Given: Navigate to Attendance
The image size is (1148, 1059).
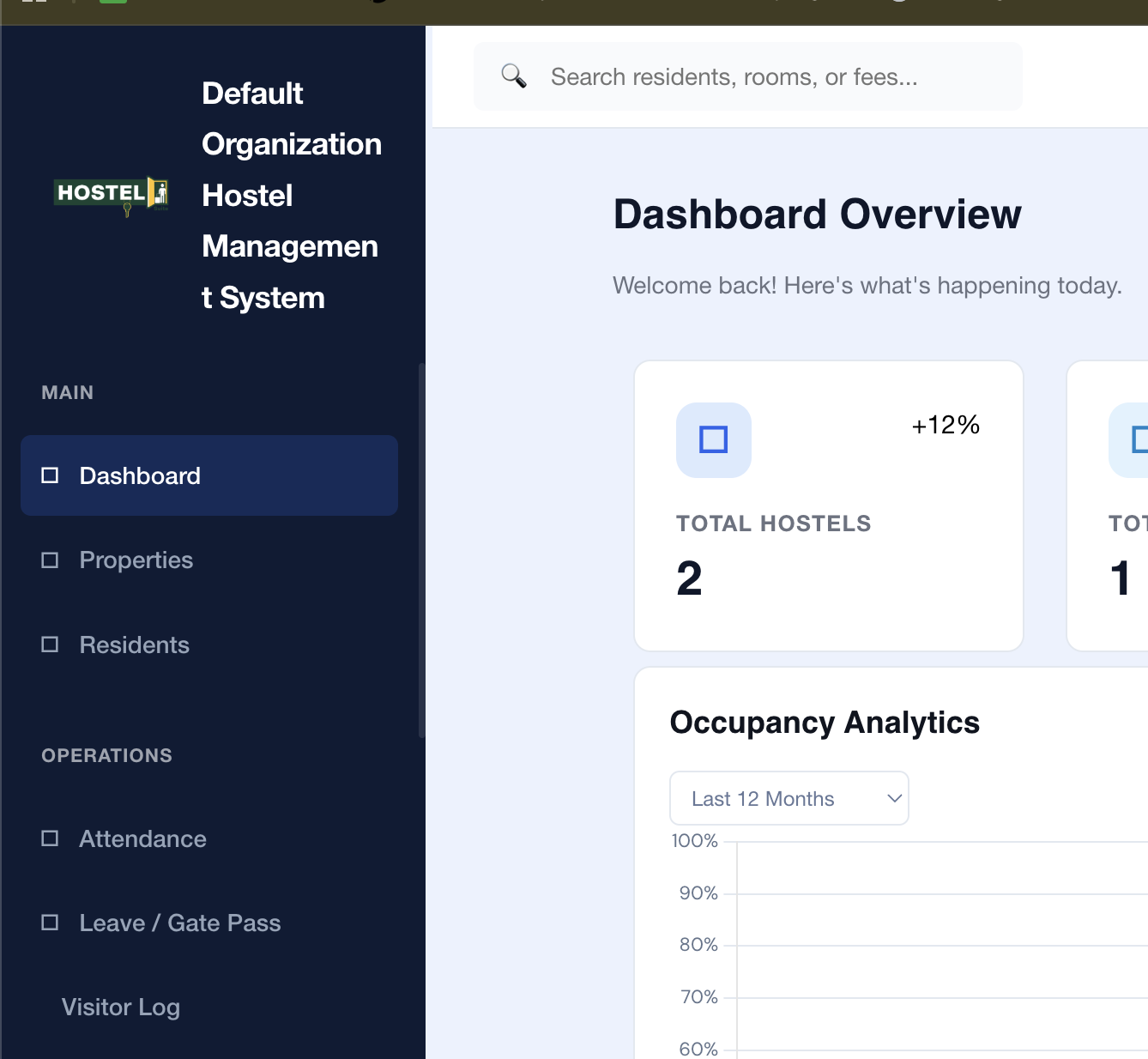Looking at the screenshot, I should tap(209, 838).
